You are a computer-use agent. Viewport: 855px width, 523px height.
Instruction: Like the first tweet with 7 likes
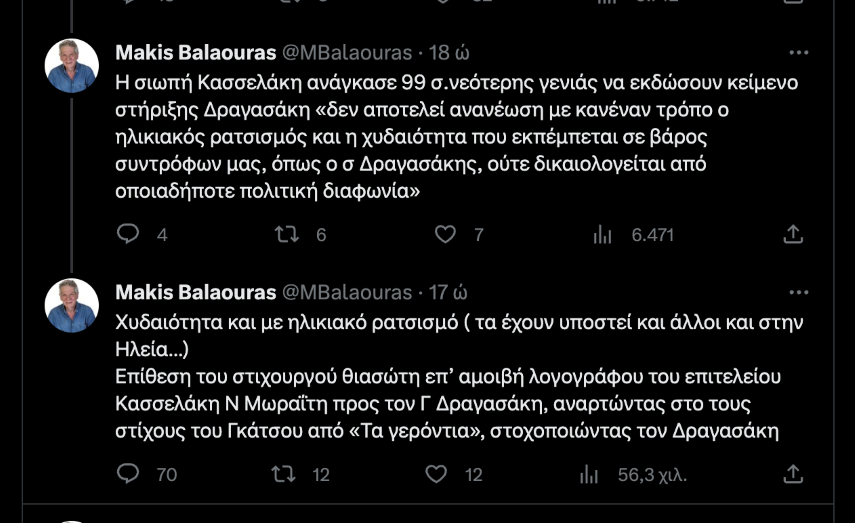(445, 235)
